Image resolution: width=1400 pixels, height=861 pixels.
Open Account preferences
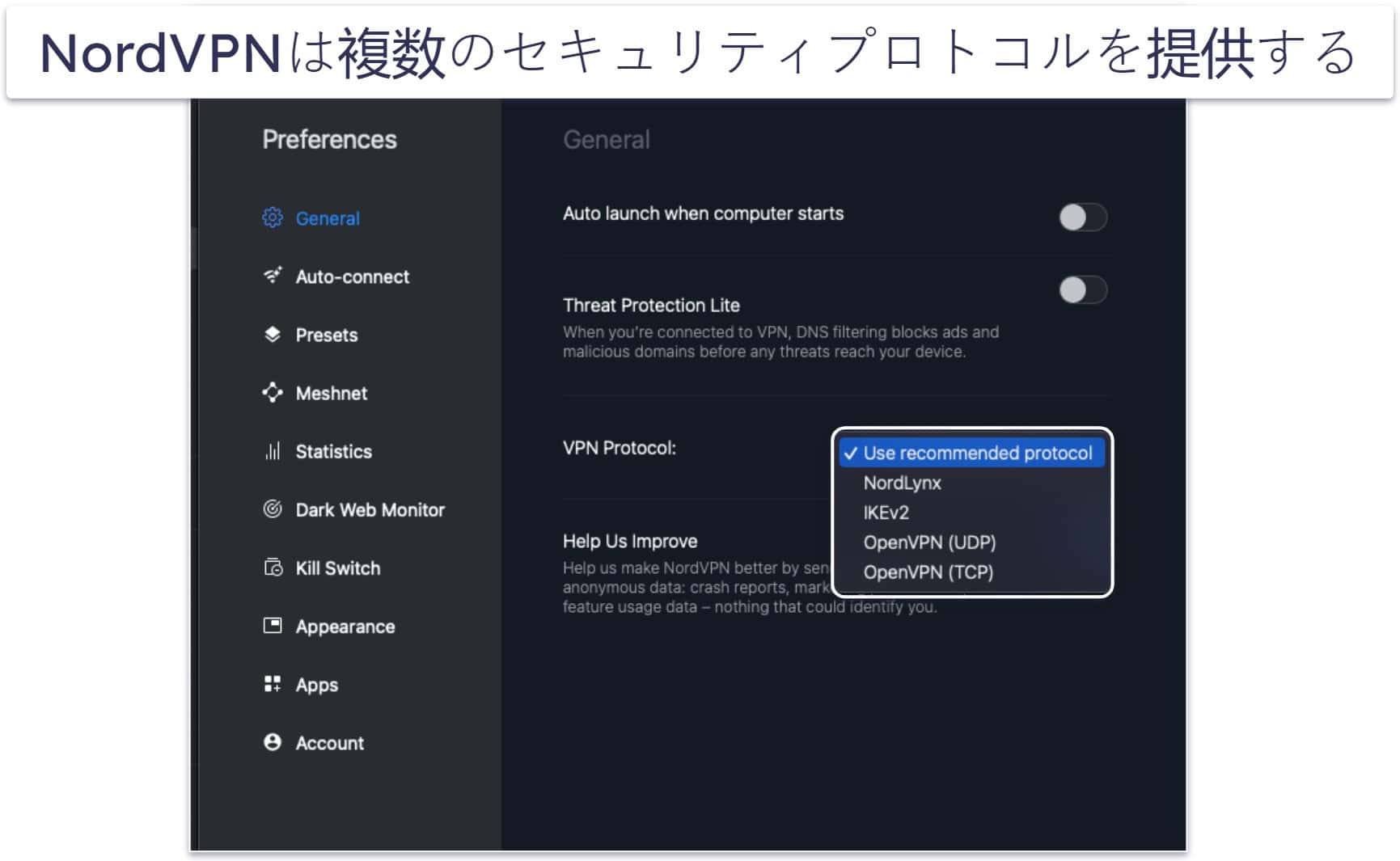(329, 743)
